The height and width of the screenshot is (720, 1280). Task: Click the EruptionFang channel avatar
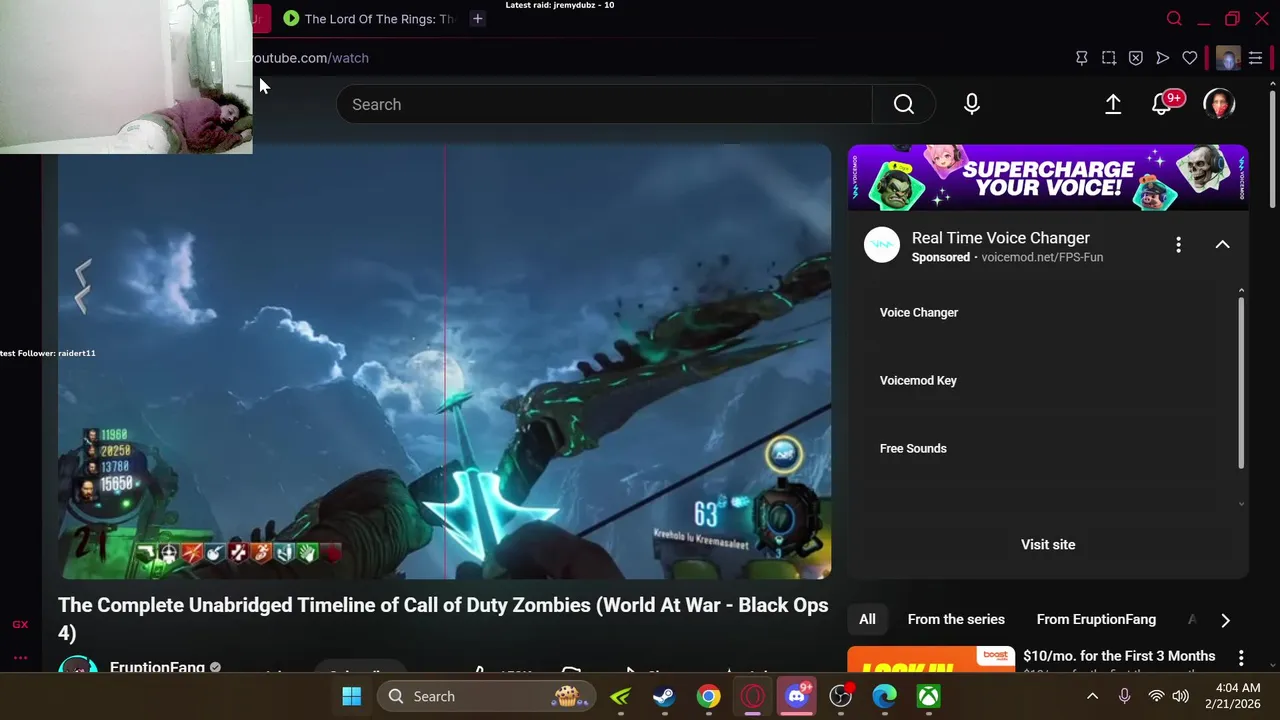78,666
